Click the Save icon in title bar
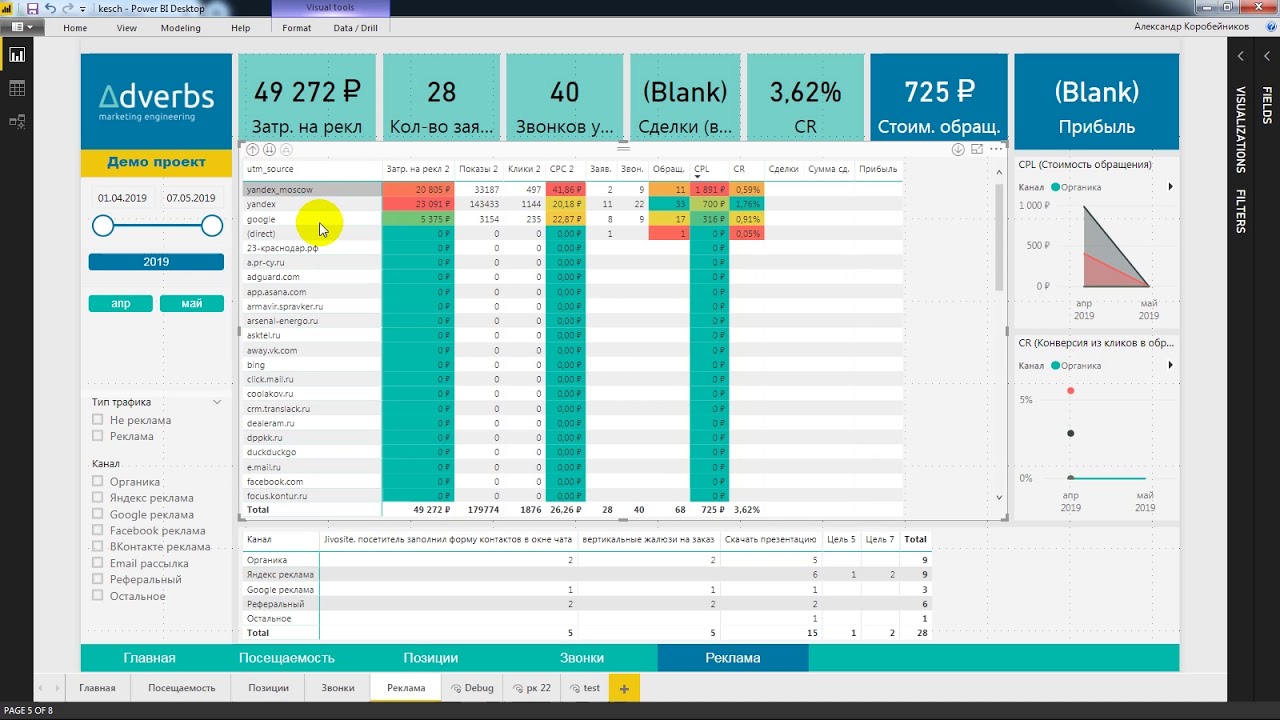 coord(32,8)
